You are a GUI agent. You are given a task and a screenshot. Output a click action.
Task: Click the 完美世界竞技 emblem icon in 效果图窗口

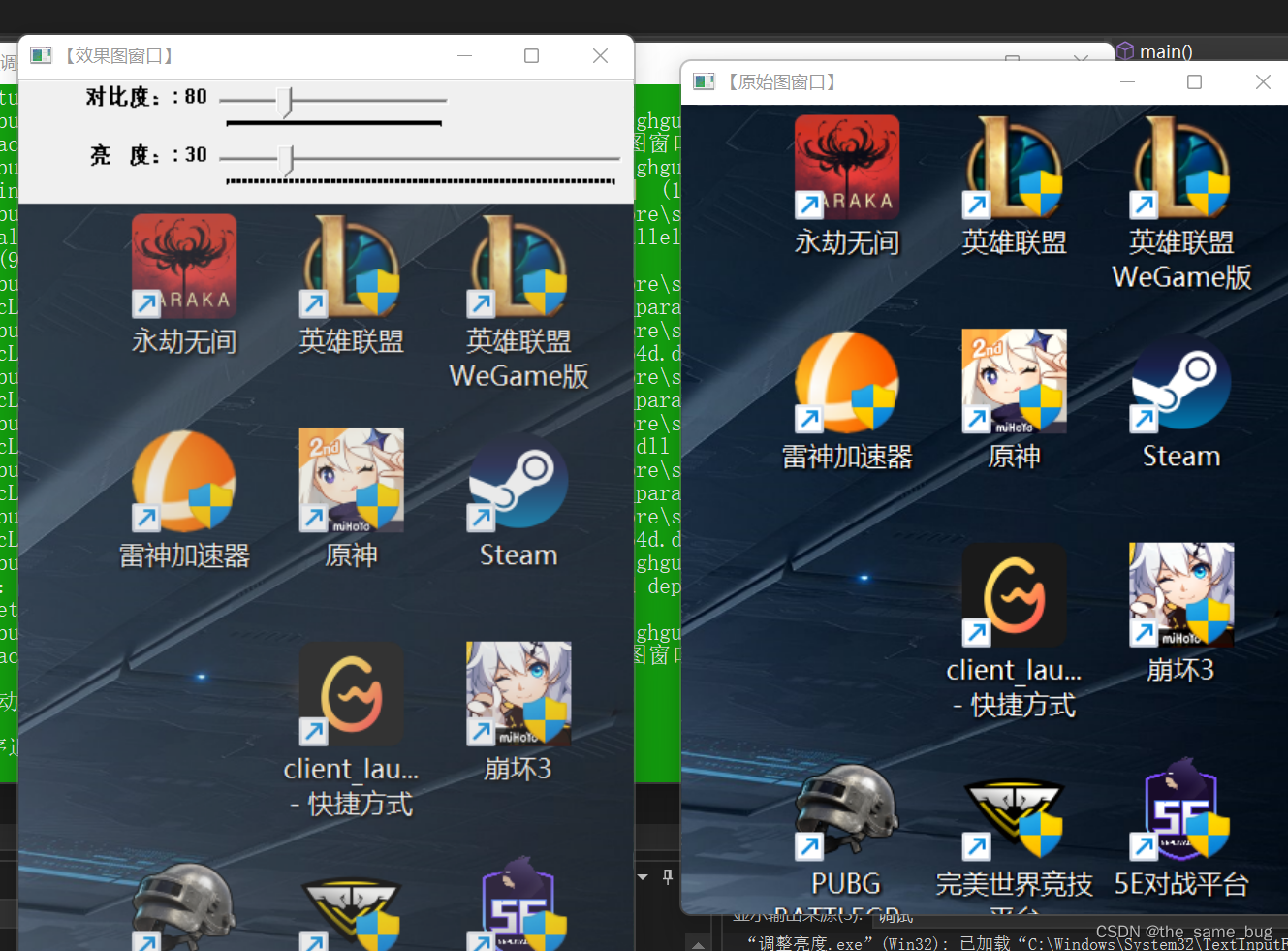pos(352,913)
